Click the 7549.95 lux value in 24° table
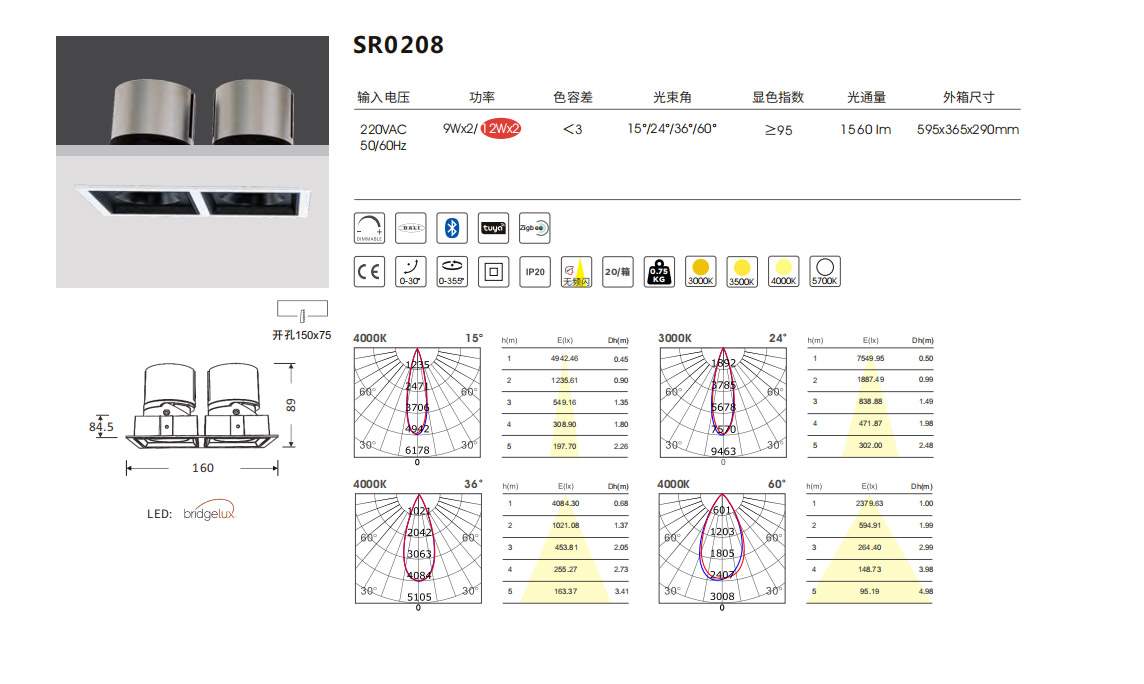This screenshot has width=1144, height=684. [x=870, y=358]
